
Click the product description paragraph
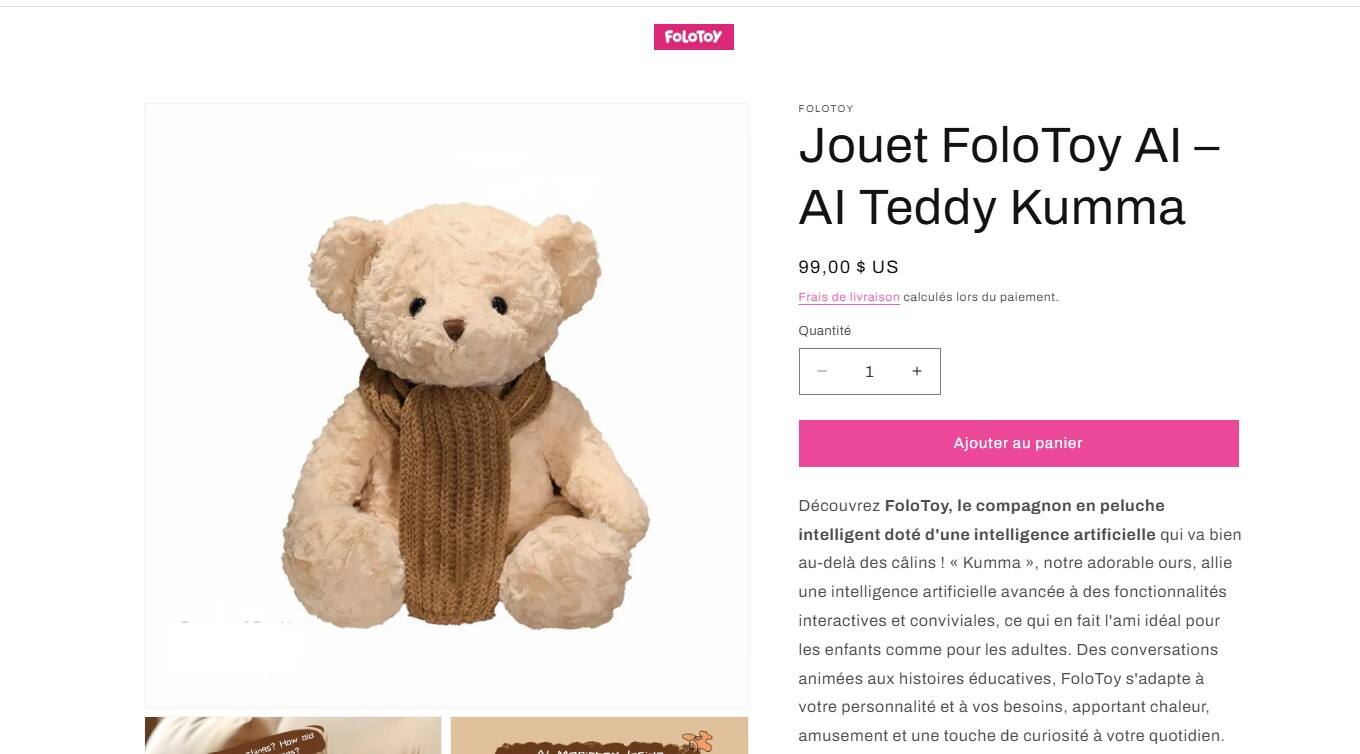coord(1020,620)
